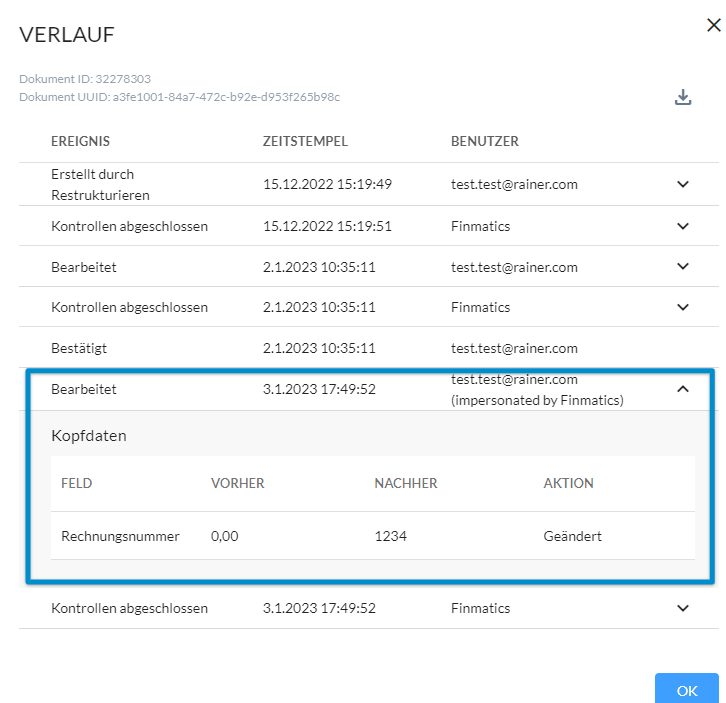726x703 pixels.
Task: Click the BENUTZER column header
Action: [x=485, y=141]
